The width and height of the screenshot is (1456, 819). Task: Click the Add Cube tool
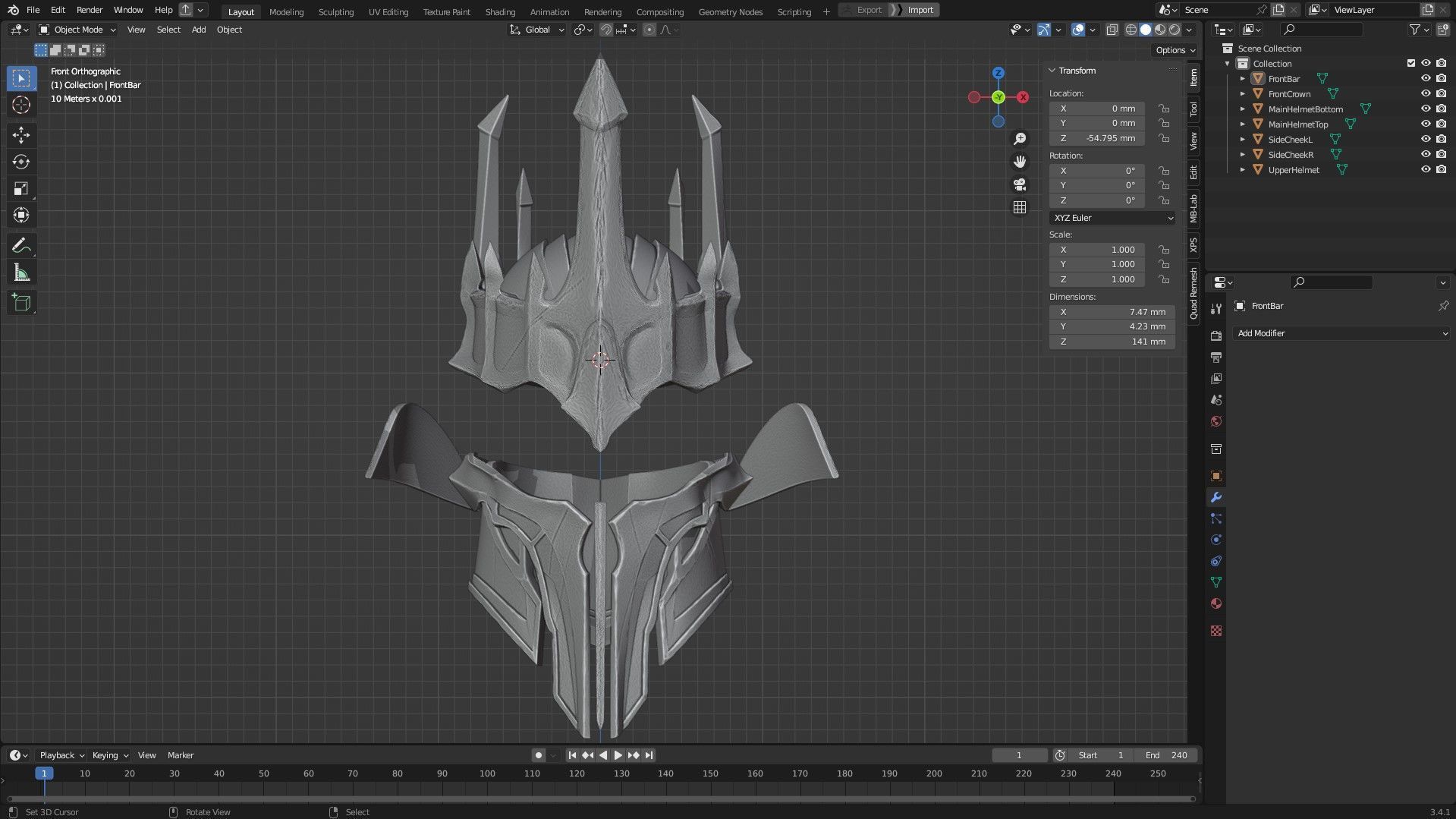21,303
